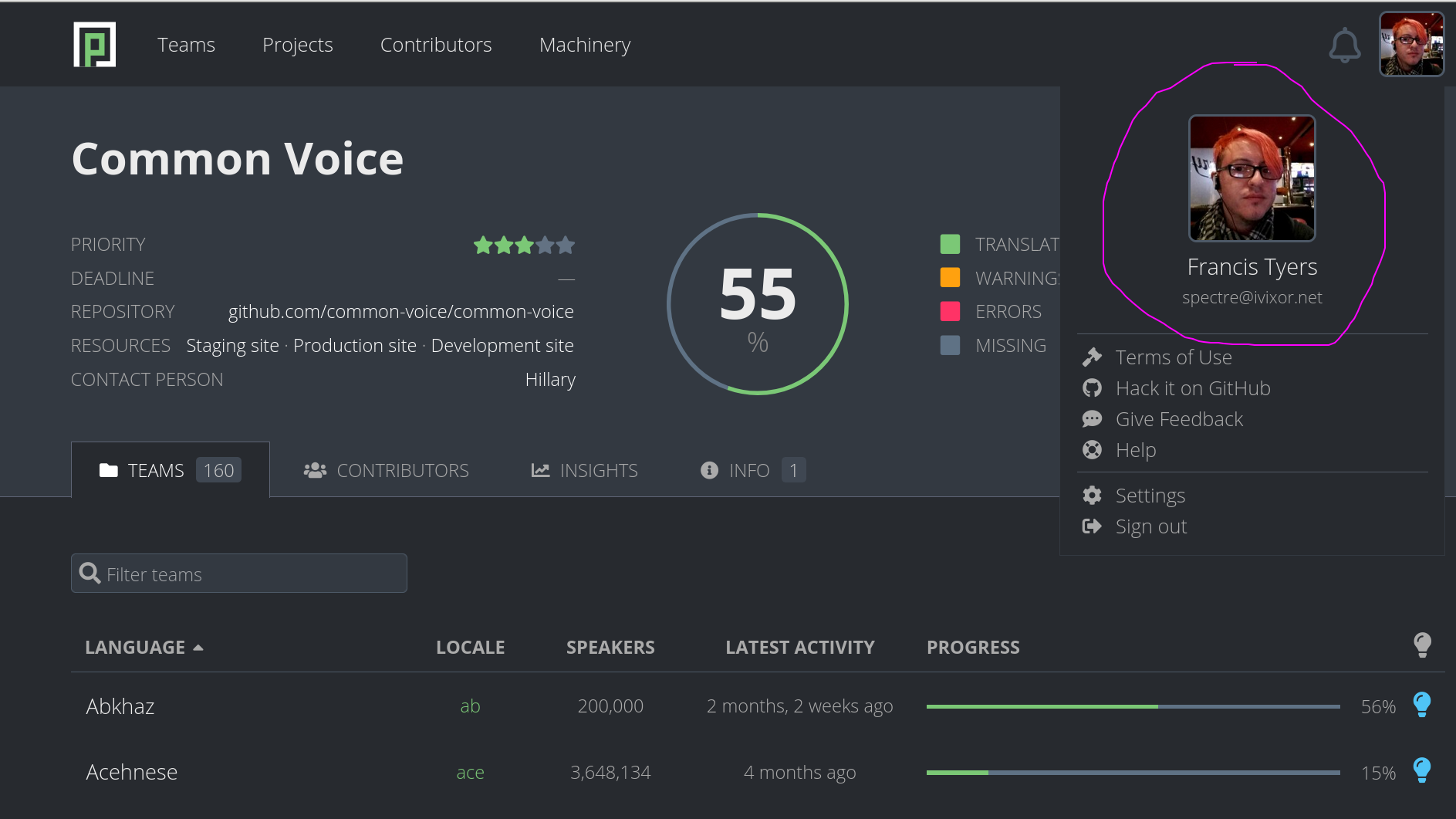The image size is (1456, 819).
Task: Click the wrench icon next to Terms of Use
Action: click(1093, 357)
